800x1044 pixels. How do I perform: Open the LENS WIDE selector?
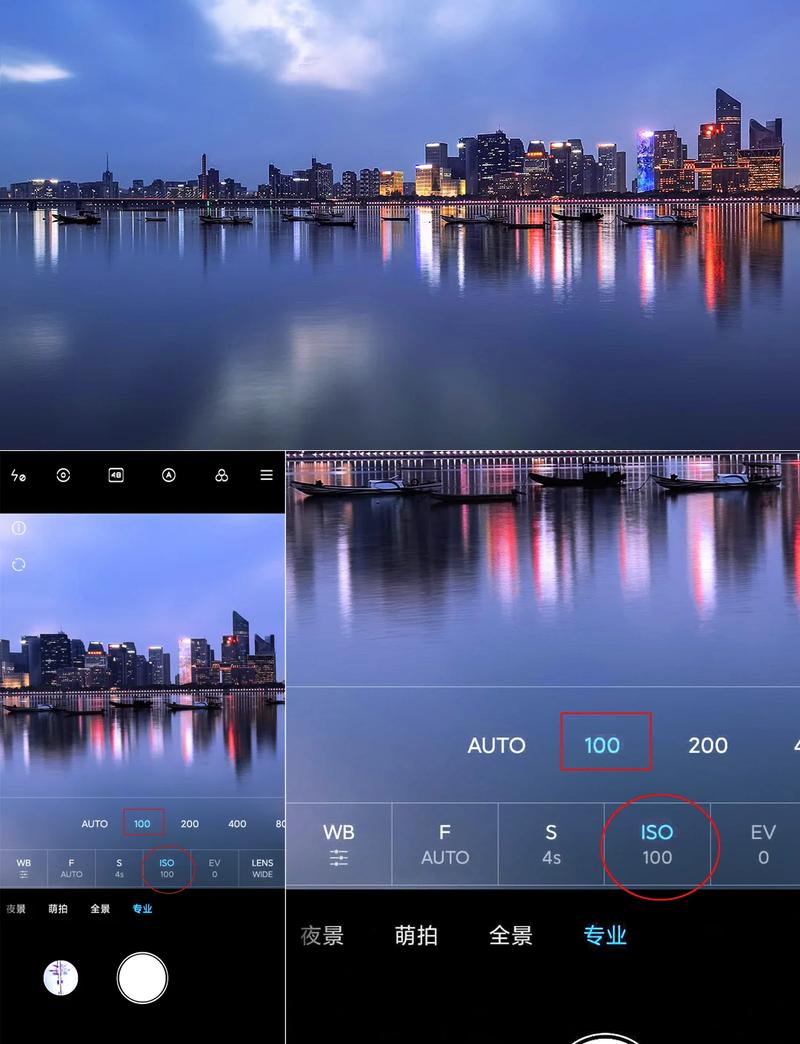[x=262, y=868]
